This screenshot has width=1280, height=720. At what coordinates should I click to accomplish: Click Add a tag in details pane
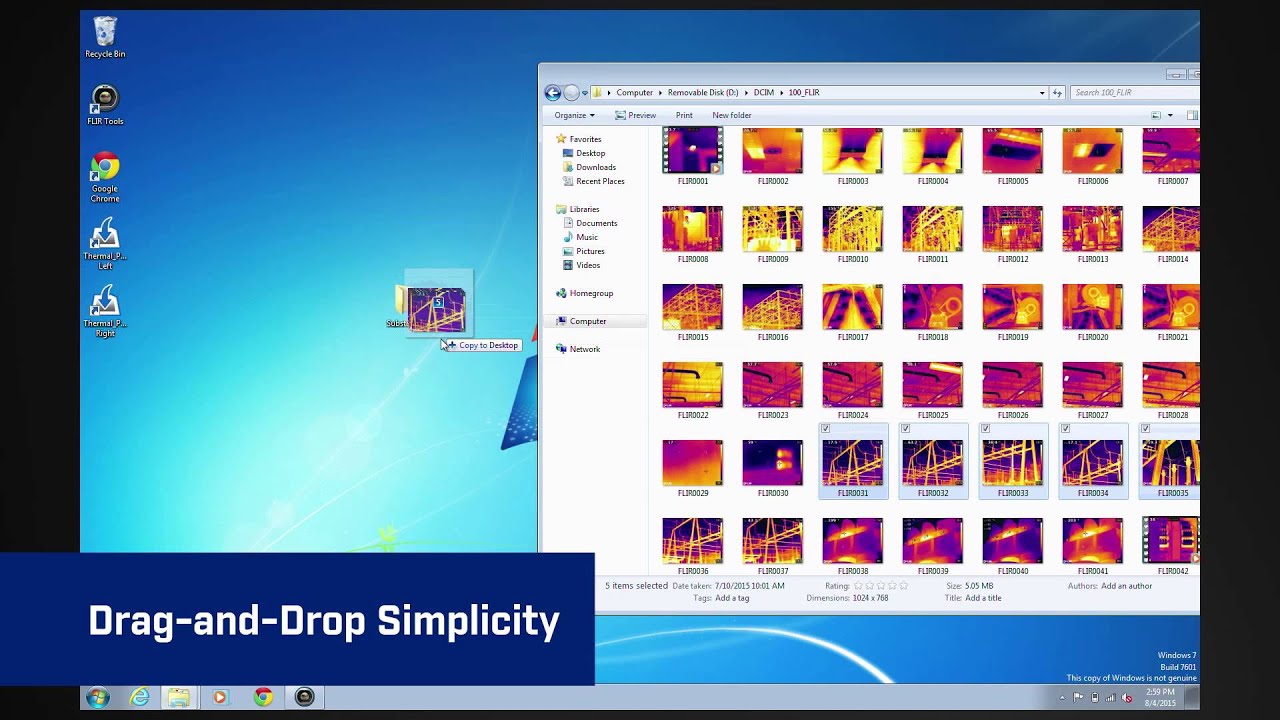732,598
